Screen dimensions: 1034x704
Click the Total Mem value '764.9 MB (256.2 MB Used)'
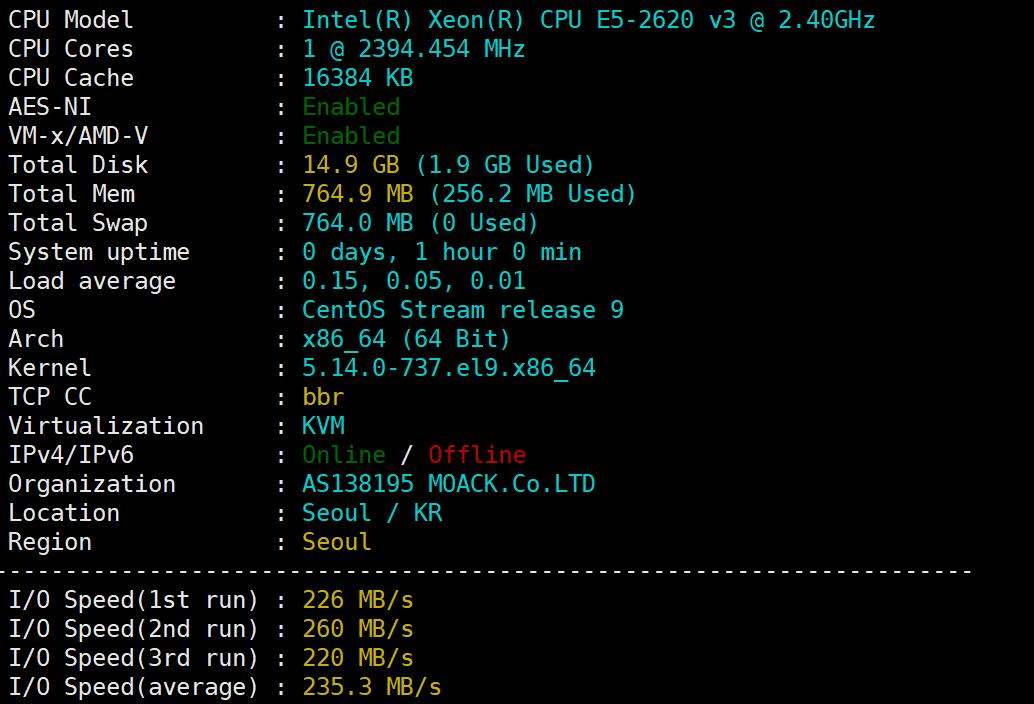click(x=469, y=194)
